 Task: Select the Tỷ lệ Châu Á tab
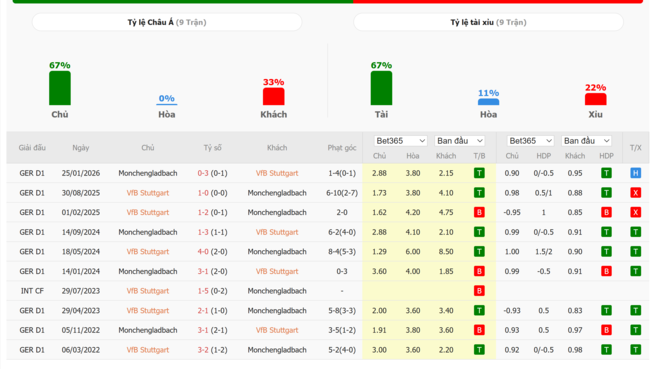(167, 22)
